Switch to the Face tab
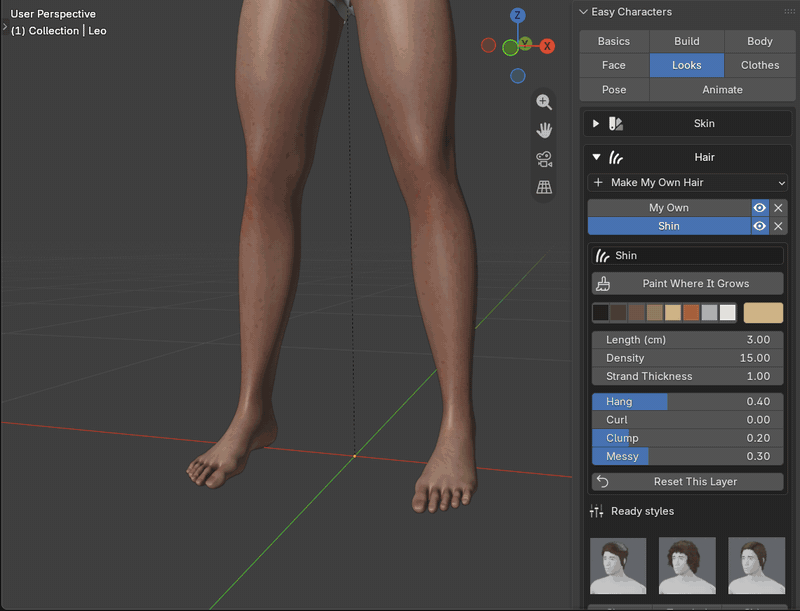The width and height of the screenshot is (800, 611). point(614,65)
